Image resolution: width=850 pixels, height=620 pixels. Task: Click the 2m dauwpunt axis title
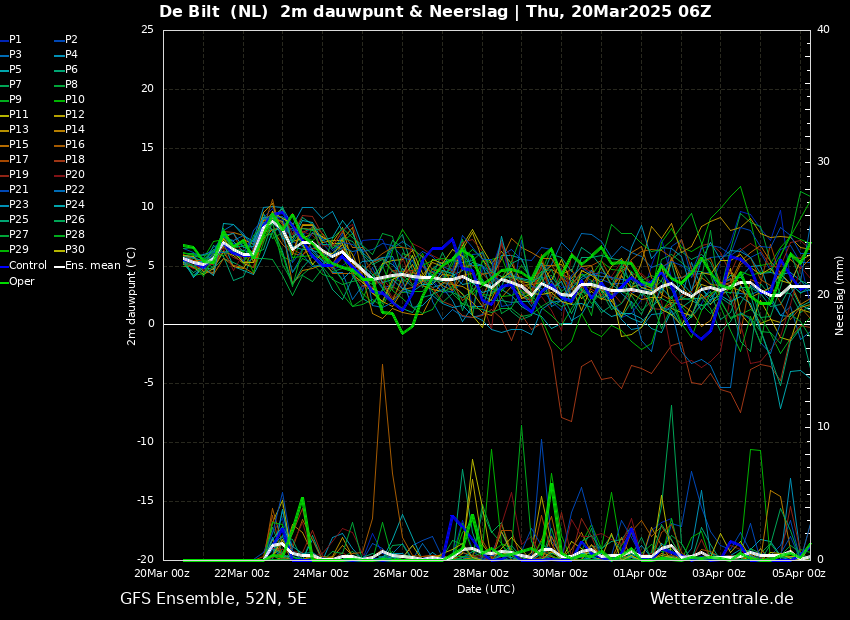coord(132,296)
